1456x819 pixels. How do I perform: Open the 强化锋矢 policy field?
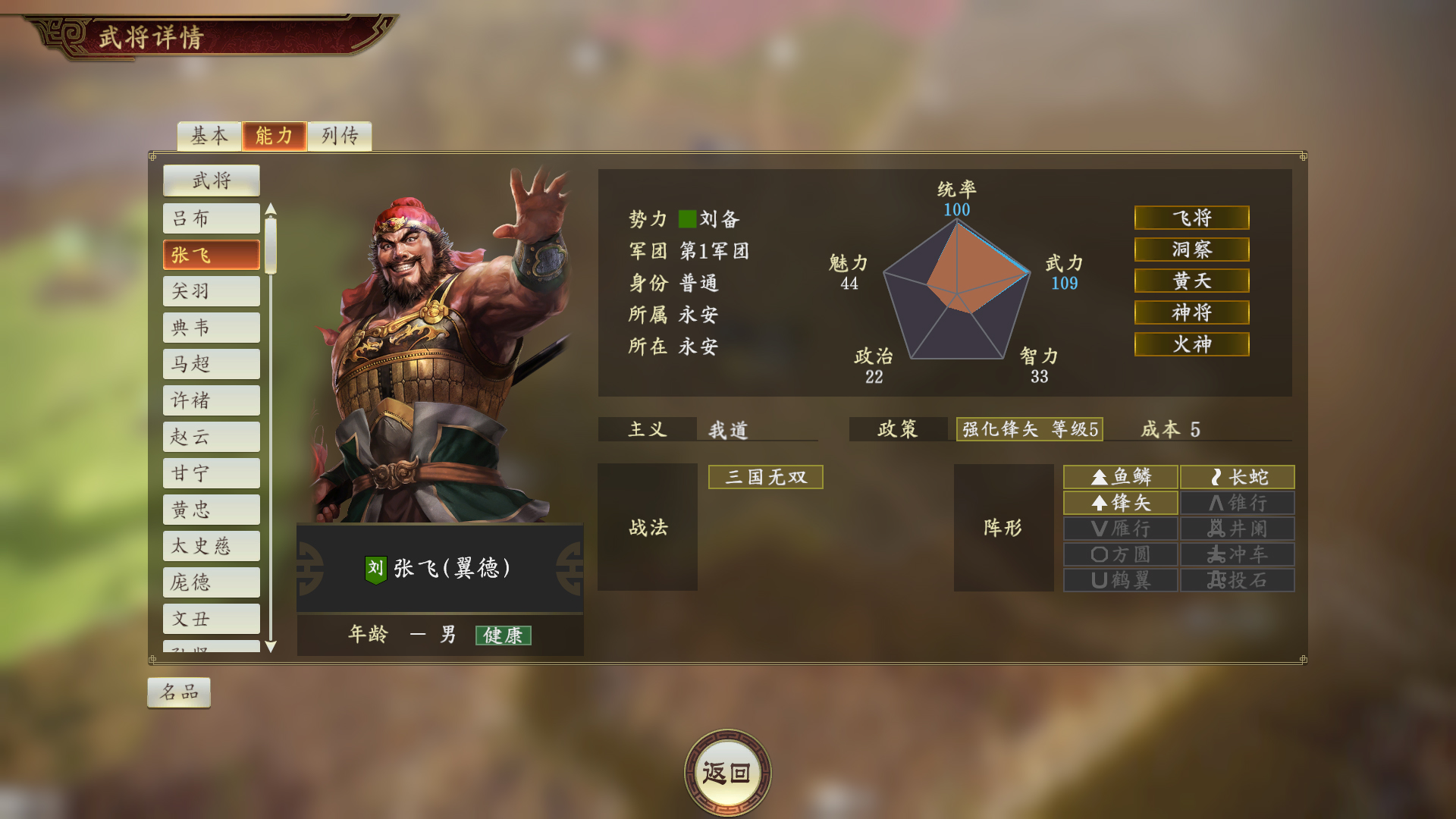click(1029, 429)
